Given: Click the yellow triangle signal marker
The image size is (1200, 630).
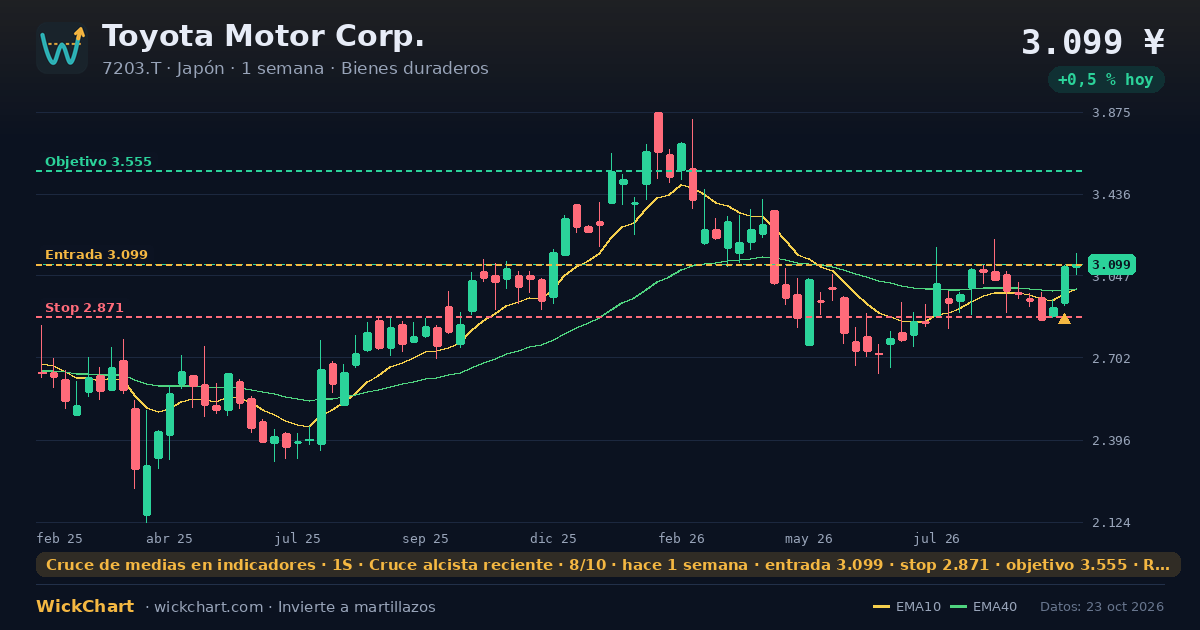Looking at the screenshot, I should coord(1064,319).
